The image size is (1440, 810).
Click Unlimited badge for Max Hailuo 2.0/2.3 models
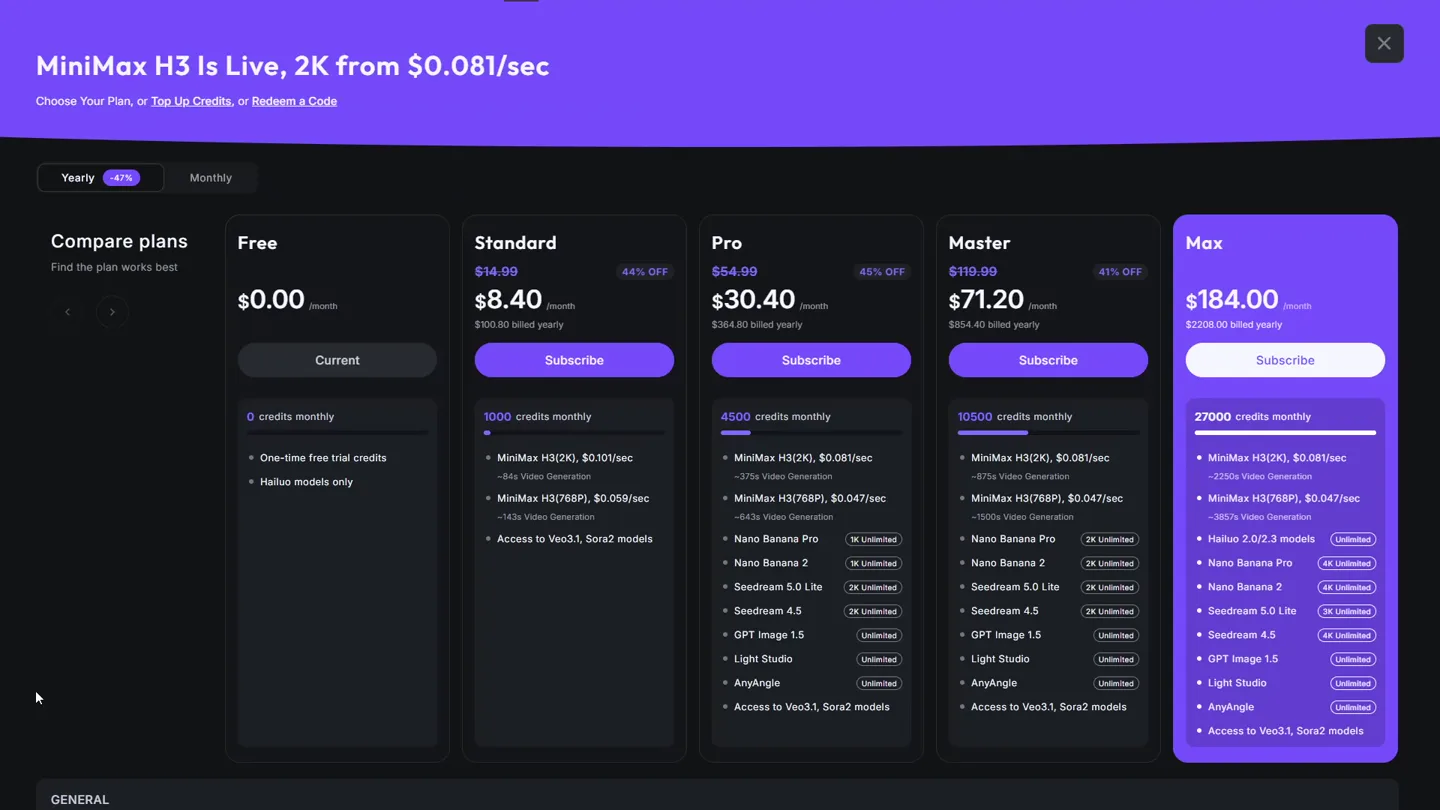coord(1353,539)
